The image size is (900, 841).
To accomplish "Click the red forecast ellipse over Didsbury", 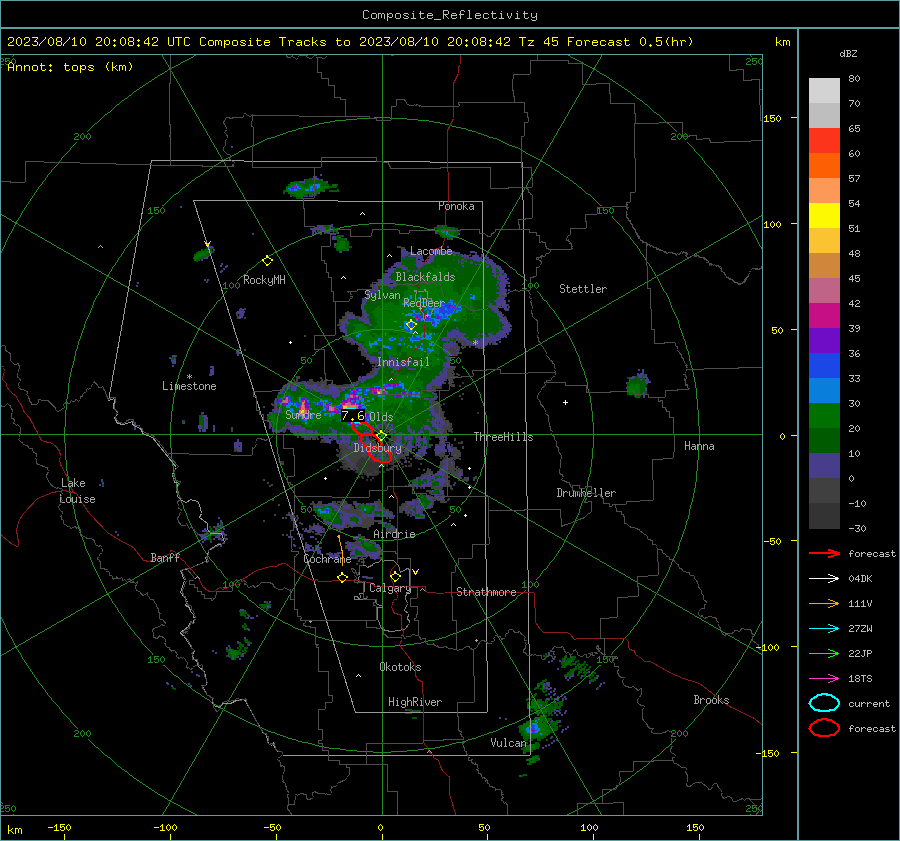I will (x=380, y=455).
